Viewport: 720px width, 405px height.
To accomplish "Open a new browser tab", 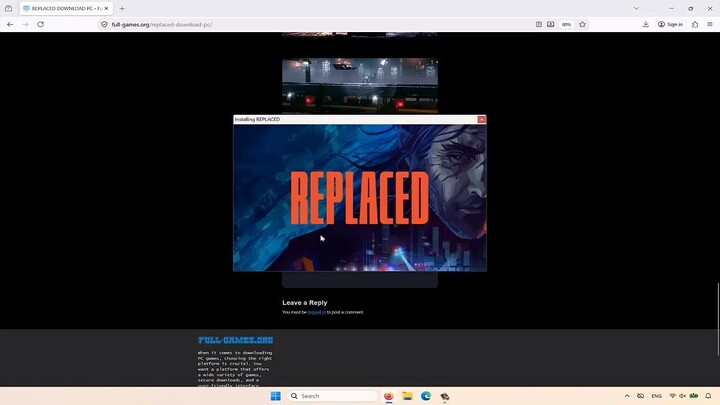I will 122,8.
